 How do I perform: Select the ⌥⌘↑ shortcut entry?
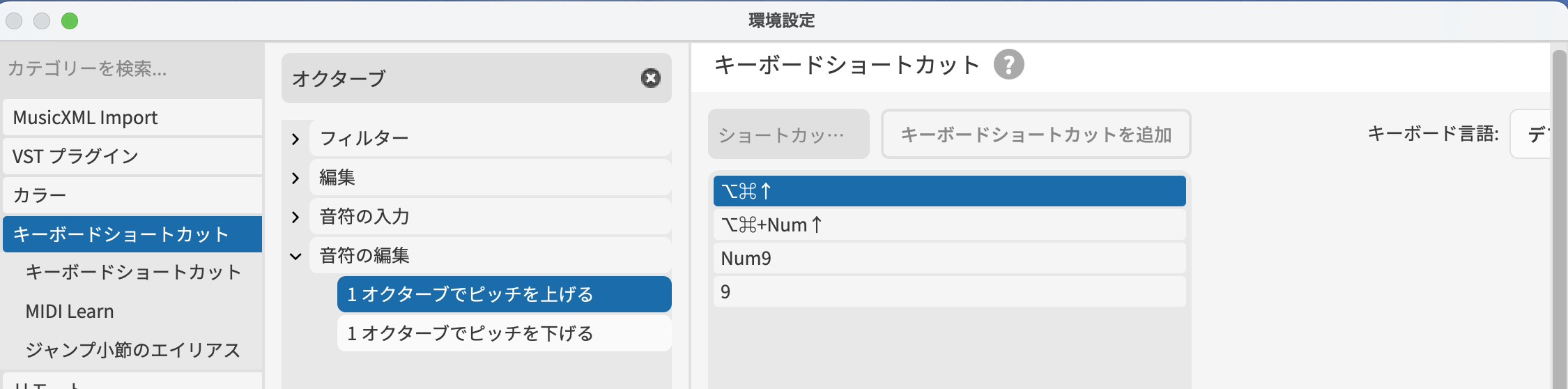coord(949,191)
